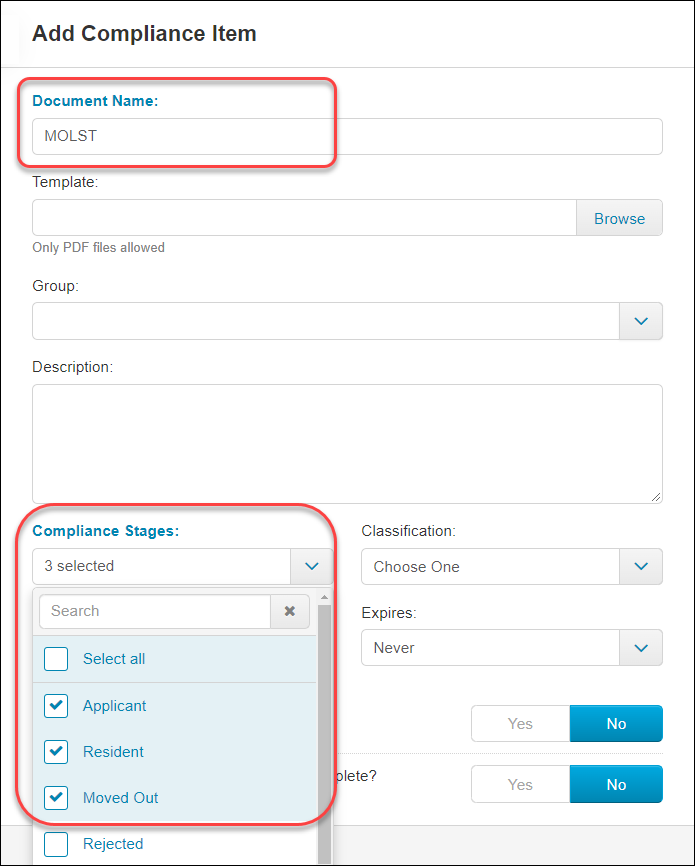Tick the Select all checkbox

click(x=56, y=659)
